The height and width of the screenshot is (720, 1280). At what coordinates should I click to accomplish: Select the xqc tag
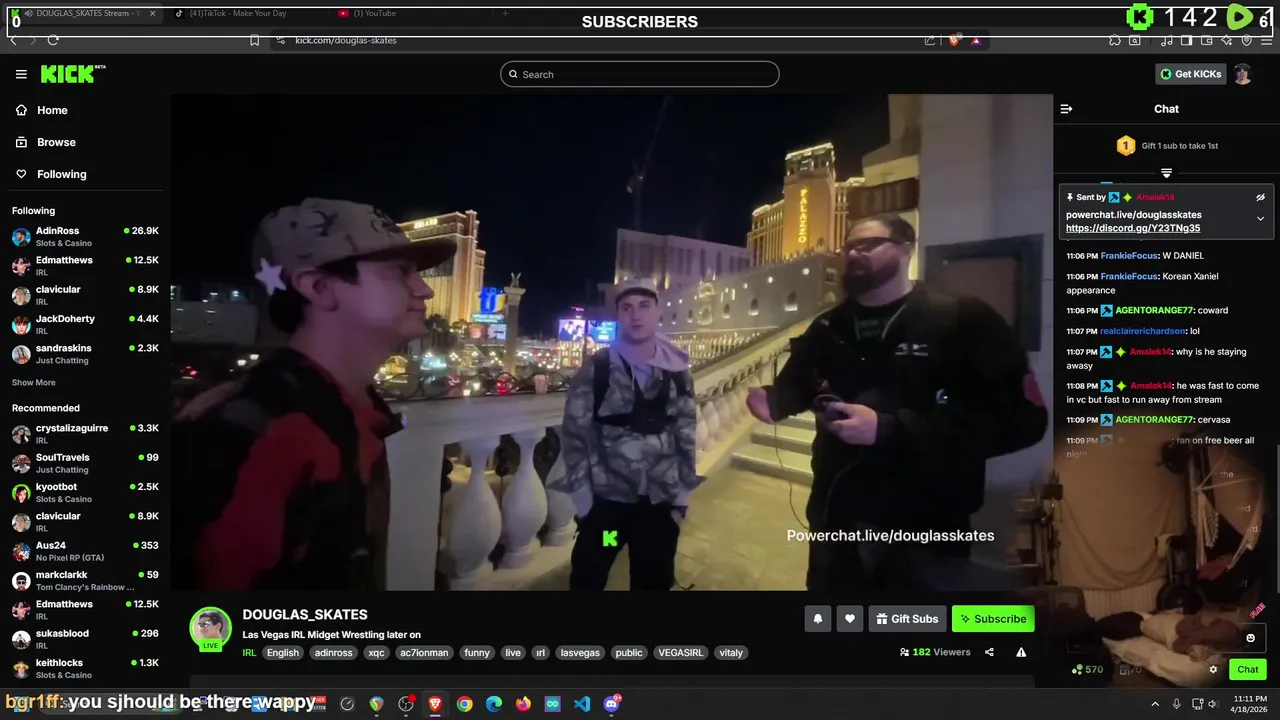pyautogui.click(x=376, y=653)
